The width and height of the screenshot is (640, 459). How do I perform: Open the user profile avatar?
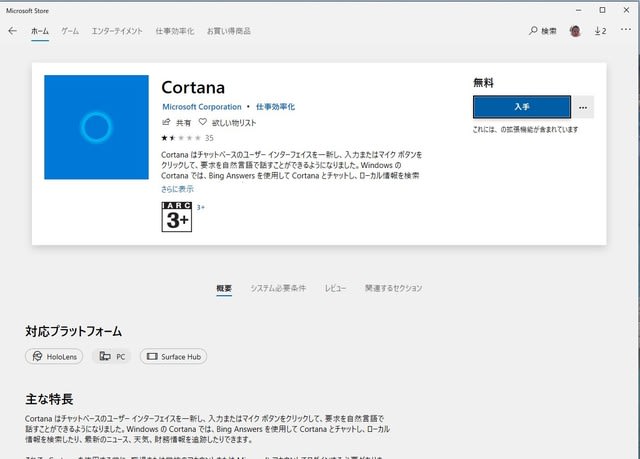pyautogui.click(x=575, y=31)
